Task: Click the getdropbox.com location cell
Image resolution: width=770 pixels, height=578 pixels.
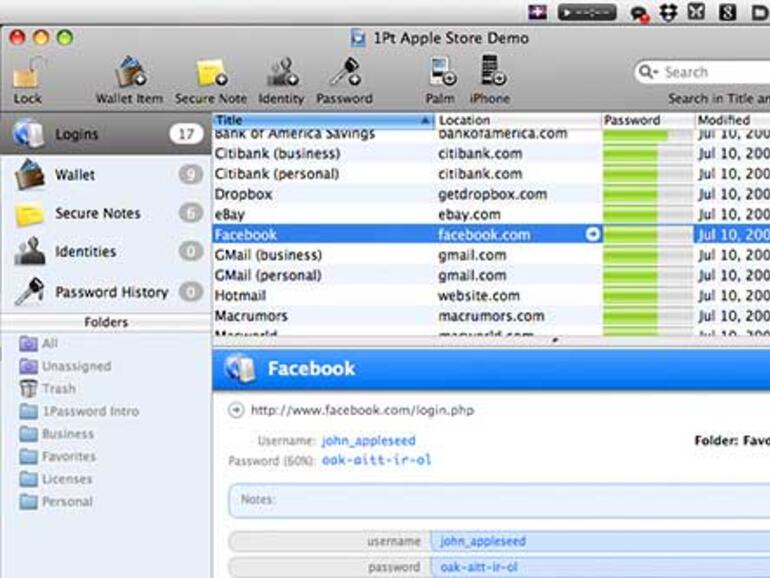Action: click(x=493, y=194)
